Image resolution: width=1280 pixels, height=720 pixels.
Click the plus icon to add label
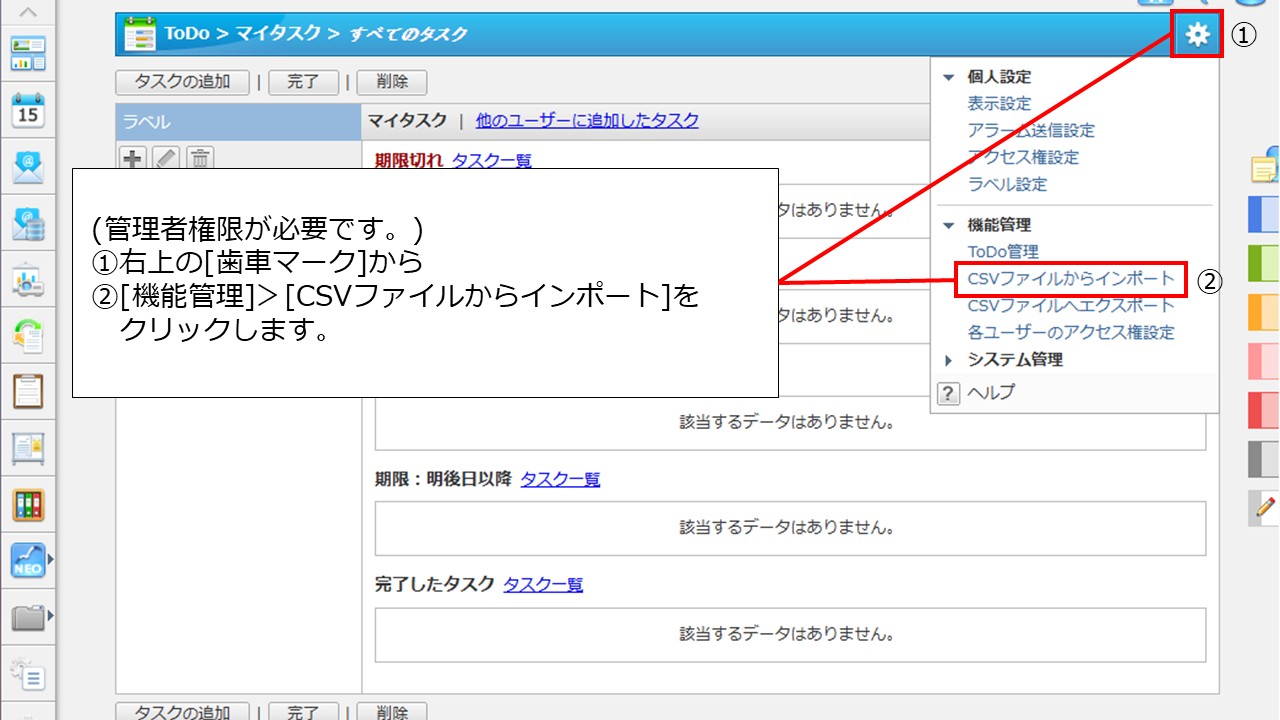pyautogui.click(x=132, y=158)
